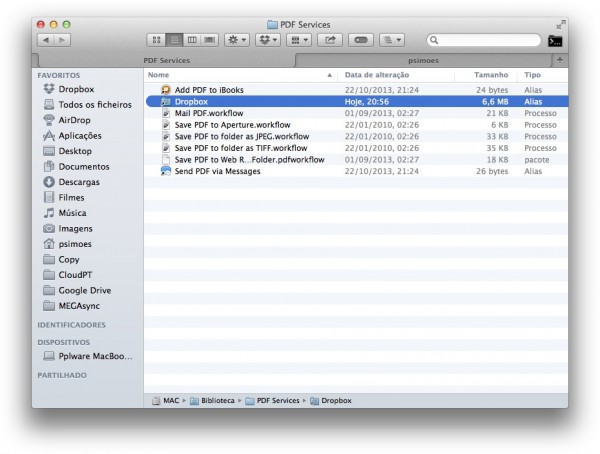Click the PDF Services title folder icon
The image size is (600, 454).
pos(272,25)
